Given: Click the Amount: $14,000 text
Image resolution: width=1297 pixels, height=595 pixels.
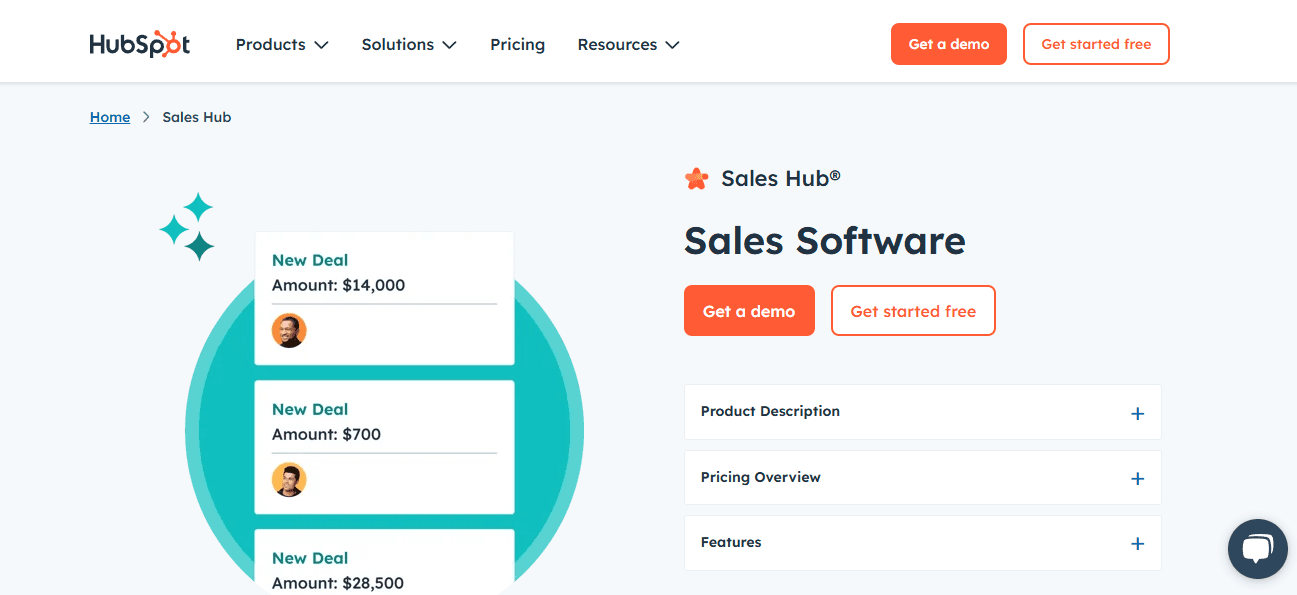Looking at the screenshot, I should click(x=338, y=285).
